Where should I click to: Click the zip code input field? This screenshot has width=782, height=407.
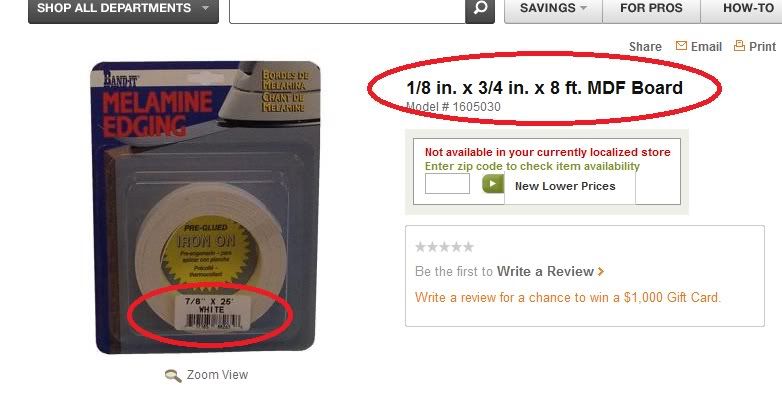447,184
